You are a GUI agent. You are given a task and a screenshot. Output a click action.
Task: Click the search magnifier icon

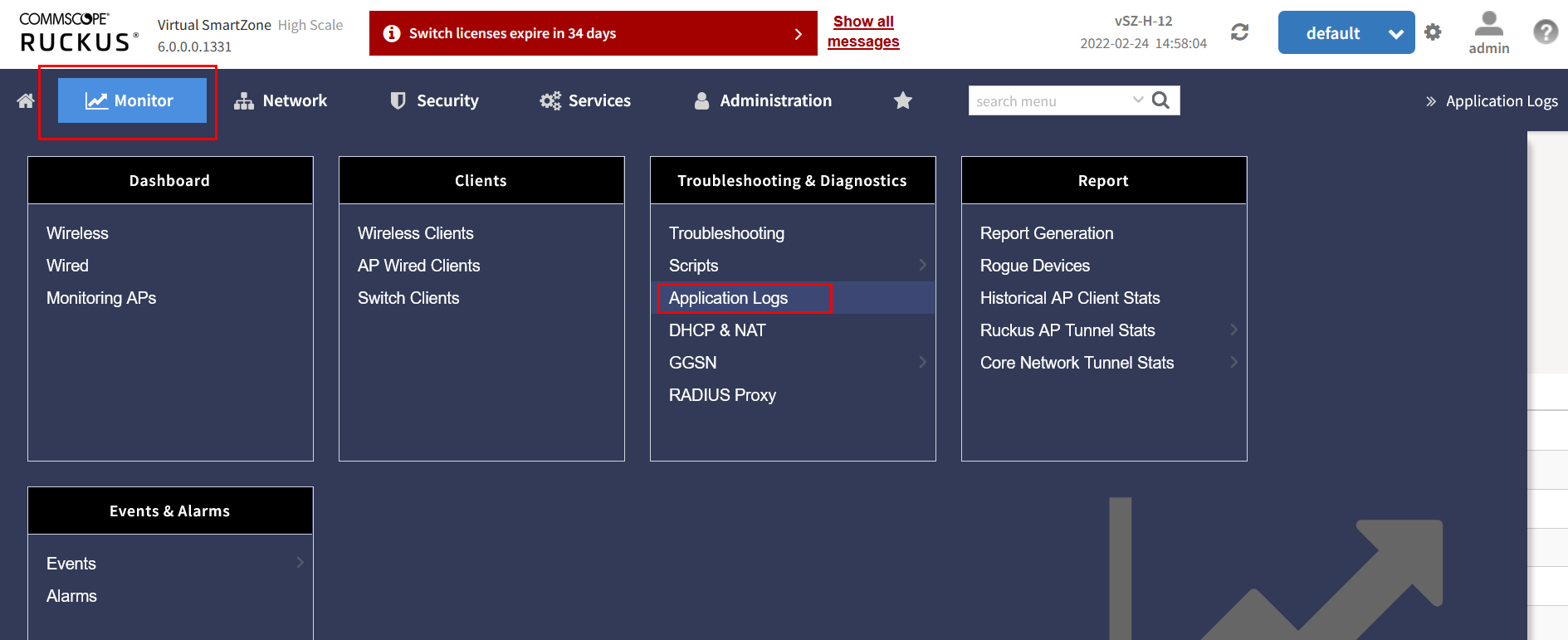(x=1161, y=100)
